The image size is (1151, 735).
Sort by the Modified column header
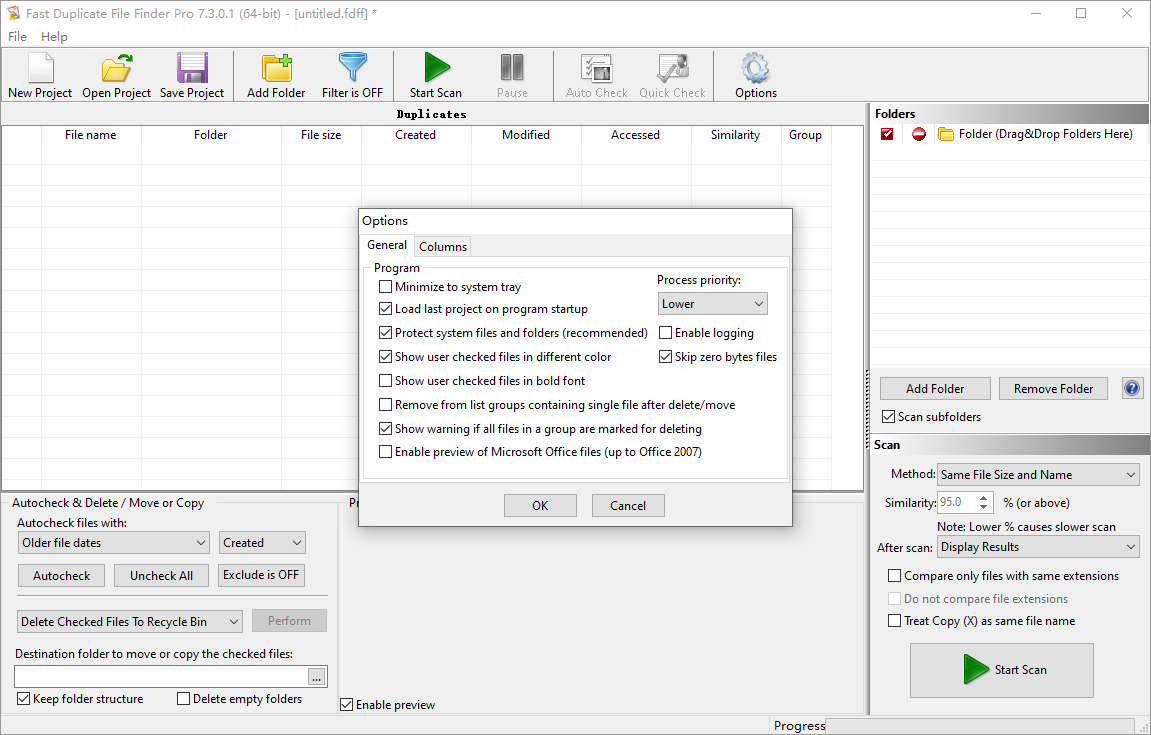526,134
